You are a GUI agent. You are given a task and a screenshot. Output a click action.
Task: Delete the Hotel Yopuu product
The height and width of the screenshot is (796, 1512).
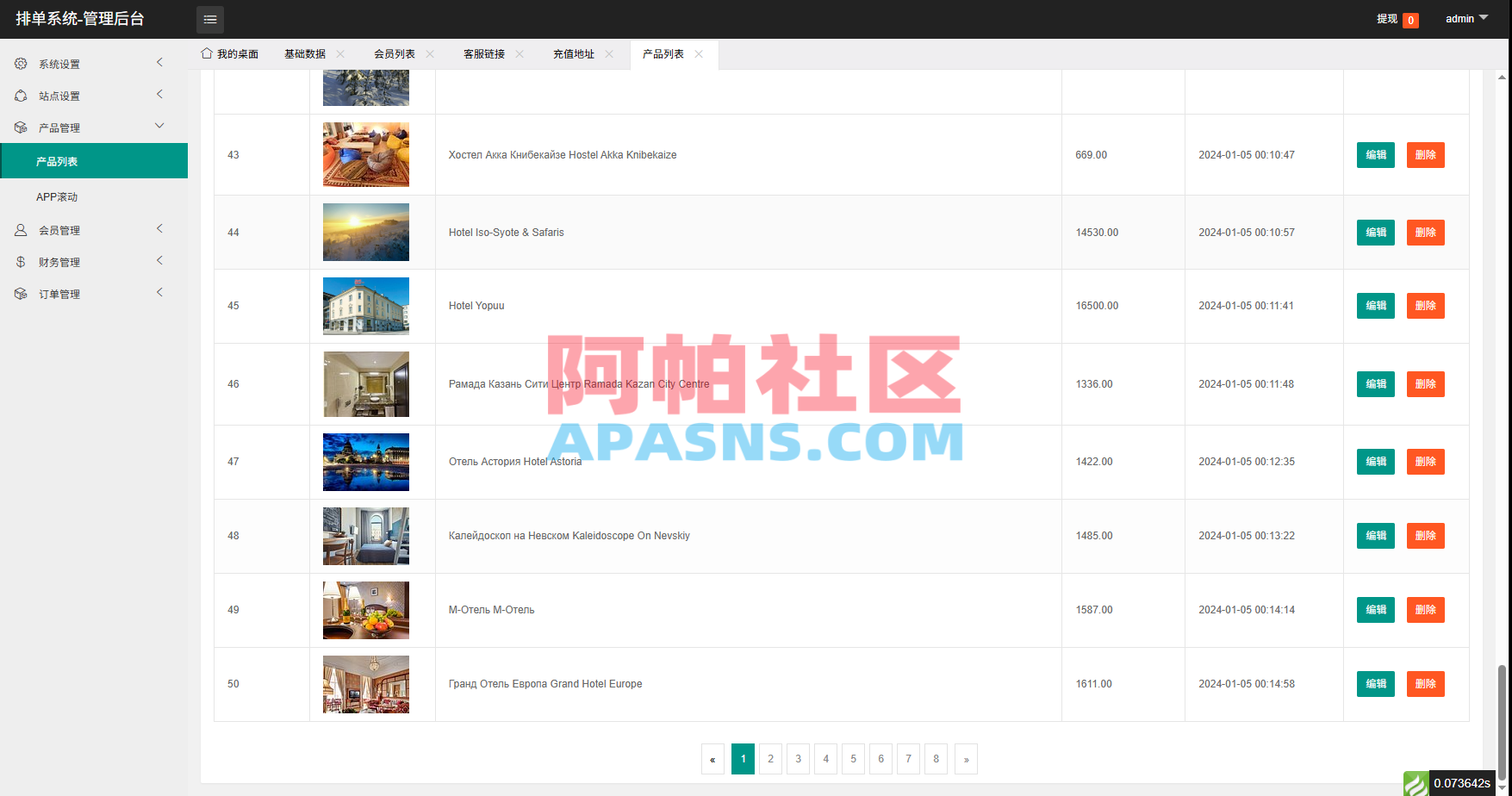(x=1425, y=306)
